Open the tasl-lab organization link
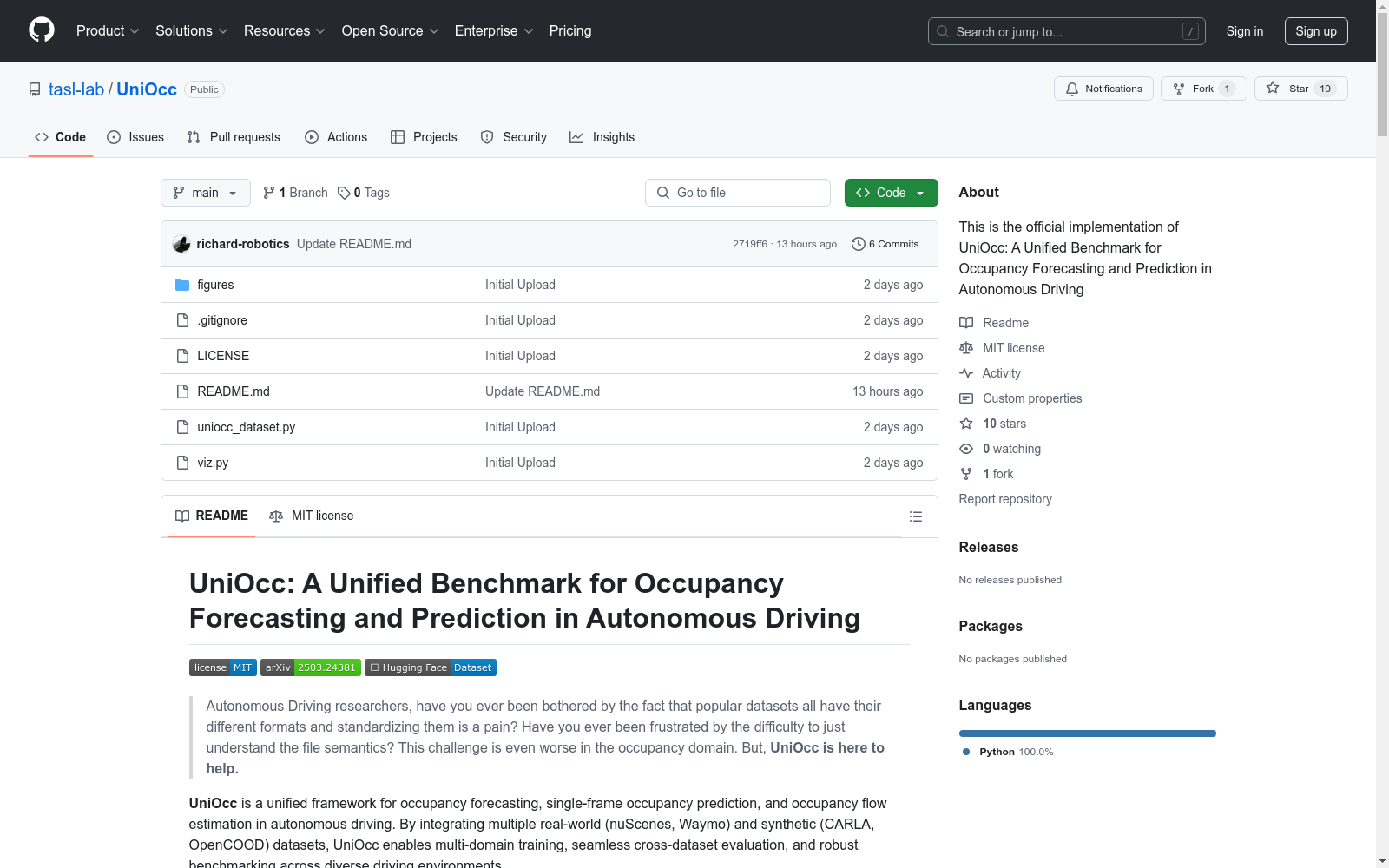Screen dimensions: 1389x868 pyautogui.click(x=76, y=89)
